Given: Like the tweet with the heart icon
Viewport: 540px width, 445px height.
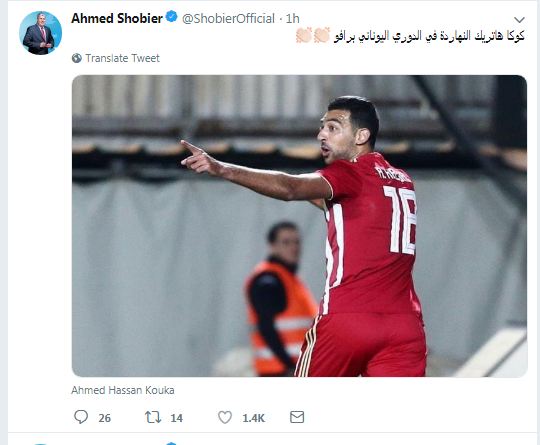Looking at the screenshot, I should (x=225, y=417).
